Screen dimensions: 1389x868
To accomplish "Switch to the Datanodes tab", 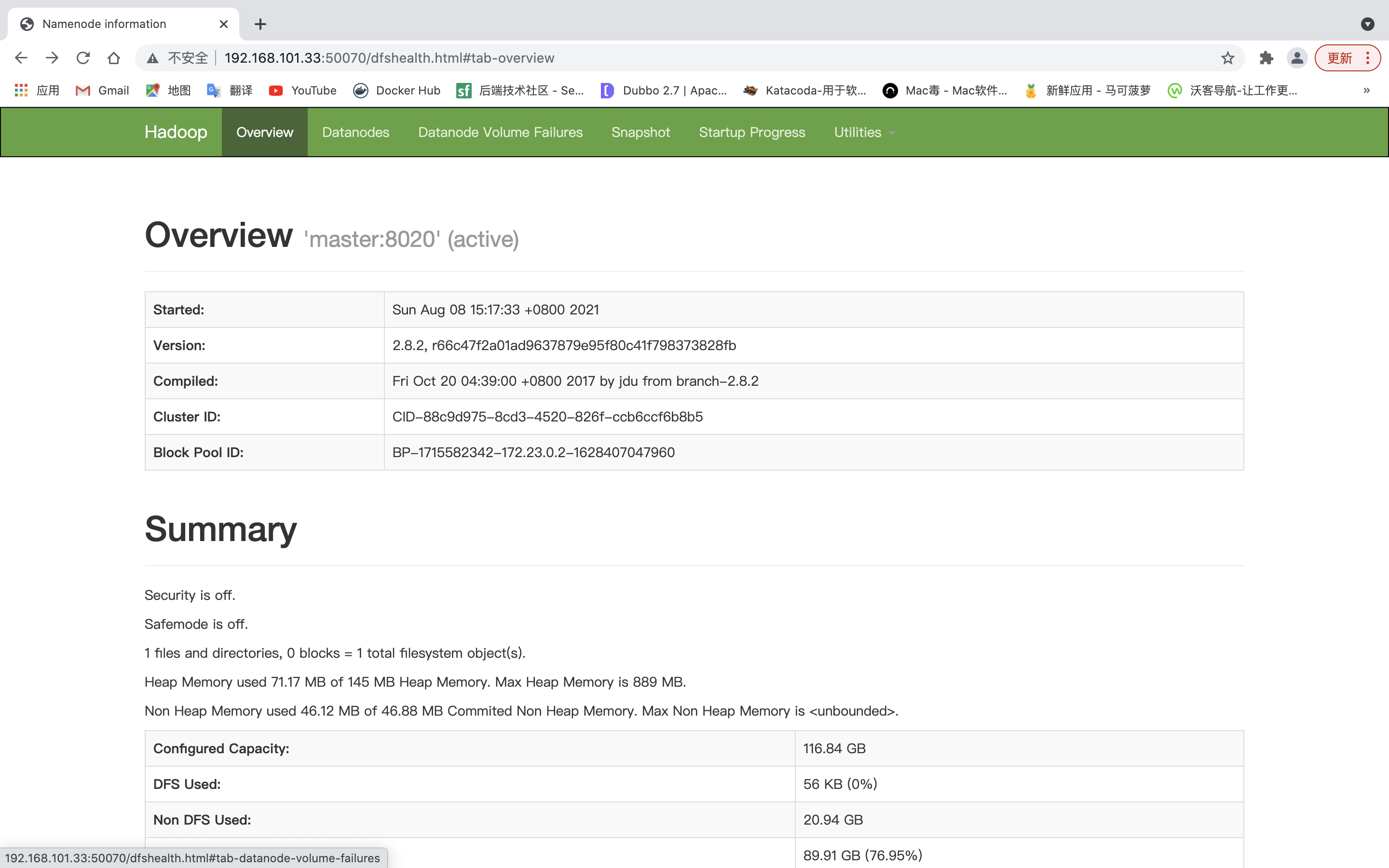I will [355, 132].
